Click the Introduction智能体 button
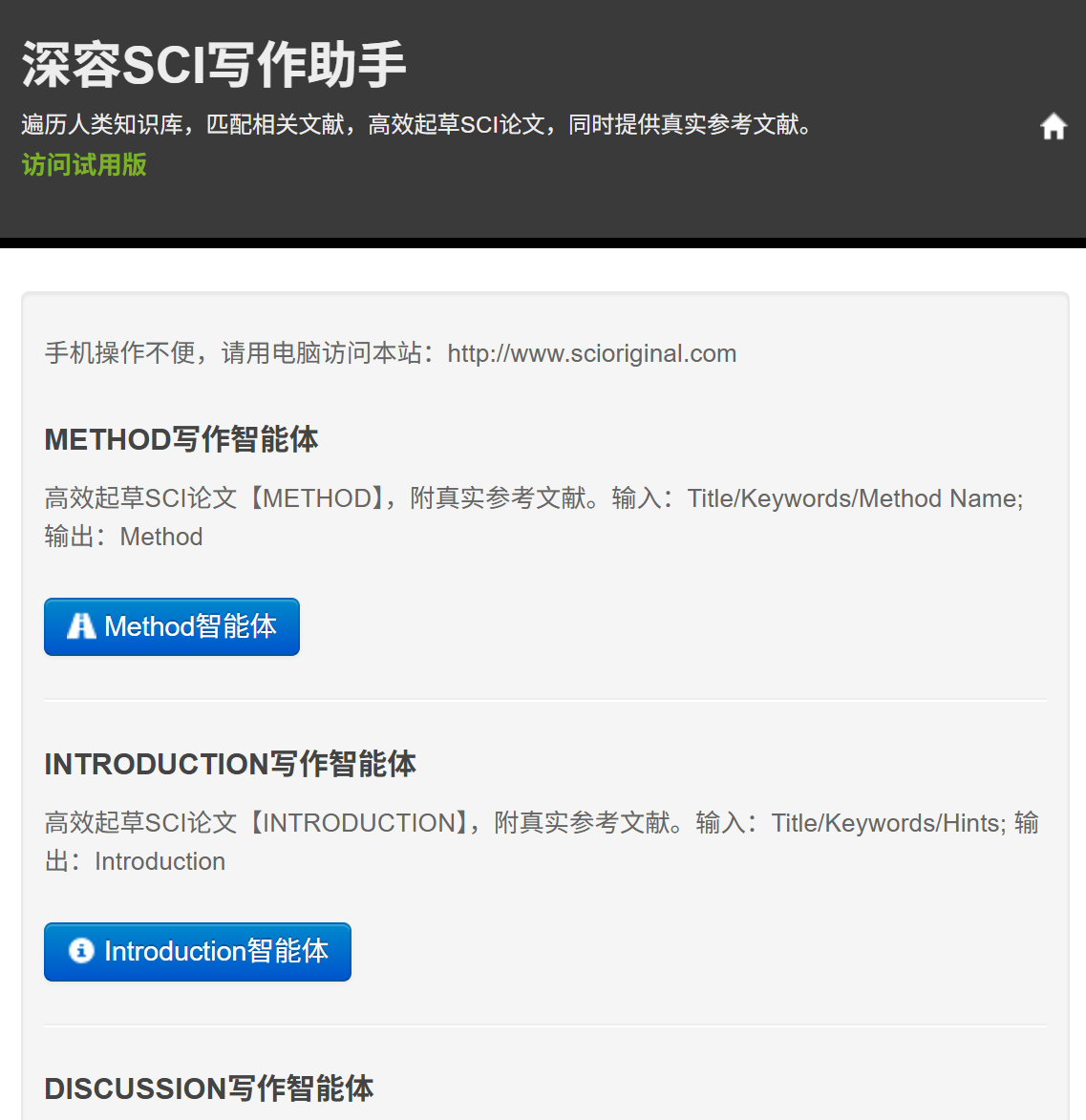The width and height of the screenshot is (1086, 1120). 197,951
